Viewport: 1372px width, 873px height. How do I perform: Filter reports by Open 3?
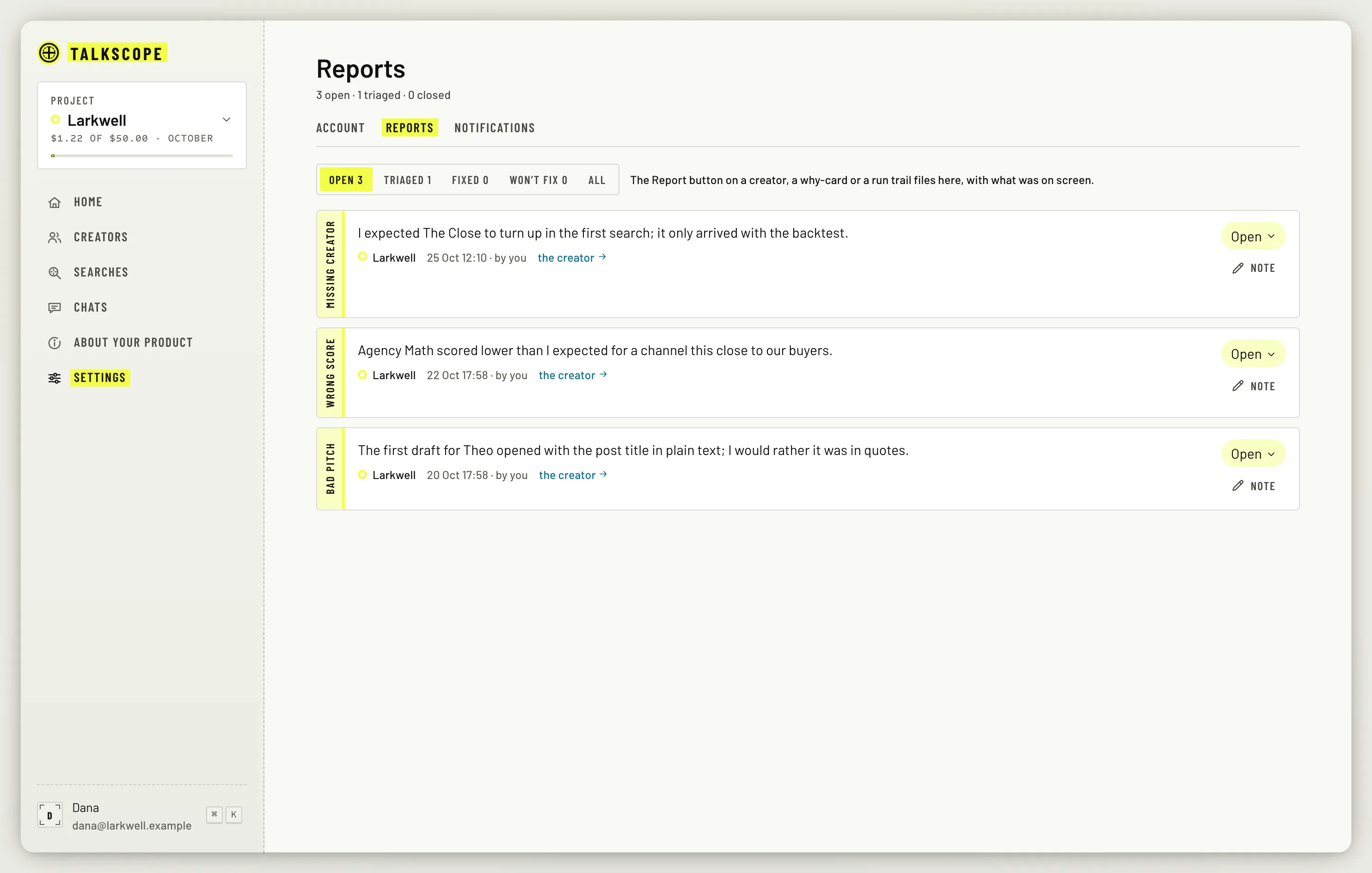tap(346, 180)
